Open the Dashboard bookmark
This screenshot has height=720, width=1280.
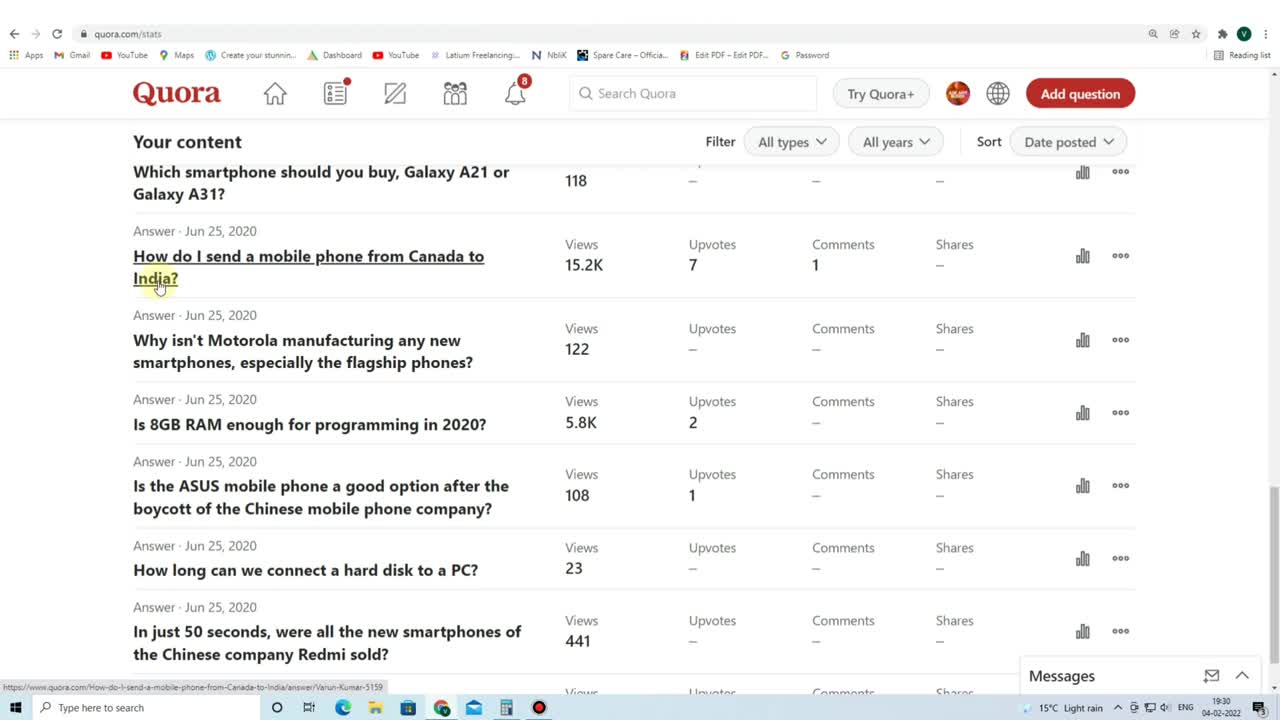point(335,55)
